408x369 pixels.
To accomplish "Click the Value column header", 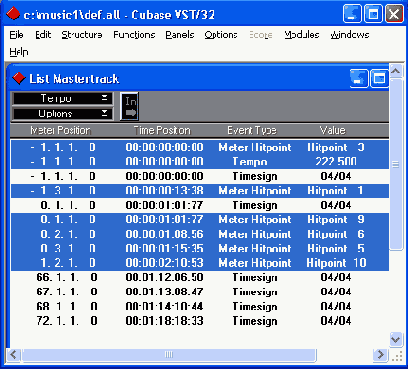I will click(333, 130).
